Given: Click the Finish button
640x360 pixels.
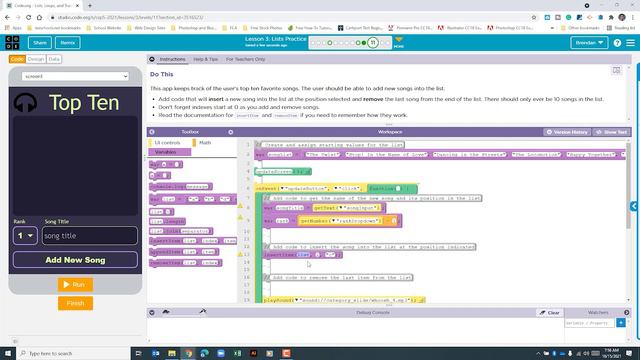Looking at the screenshot, I should [x=75, y=303].
